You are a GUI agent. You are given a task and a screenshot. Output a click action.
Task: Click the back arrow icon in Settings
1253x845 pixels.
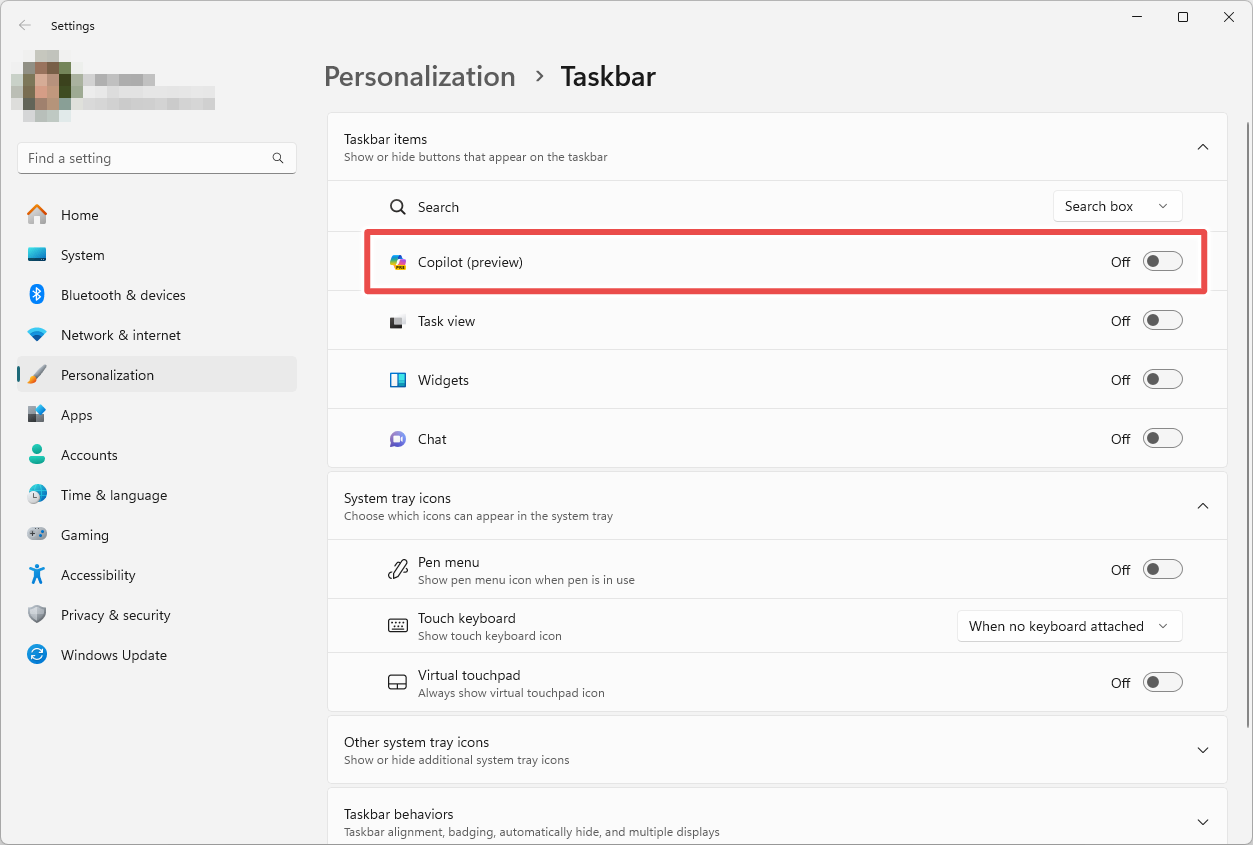(25, 26)
